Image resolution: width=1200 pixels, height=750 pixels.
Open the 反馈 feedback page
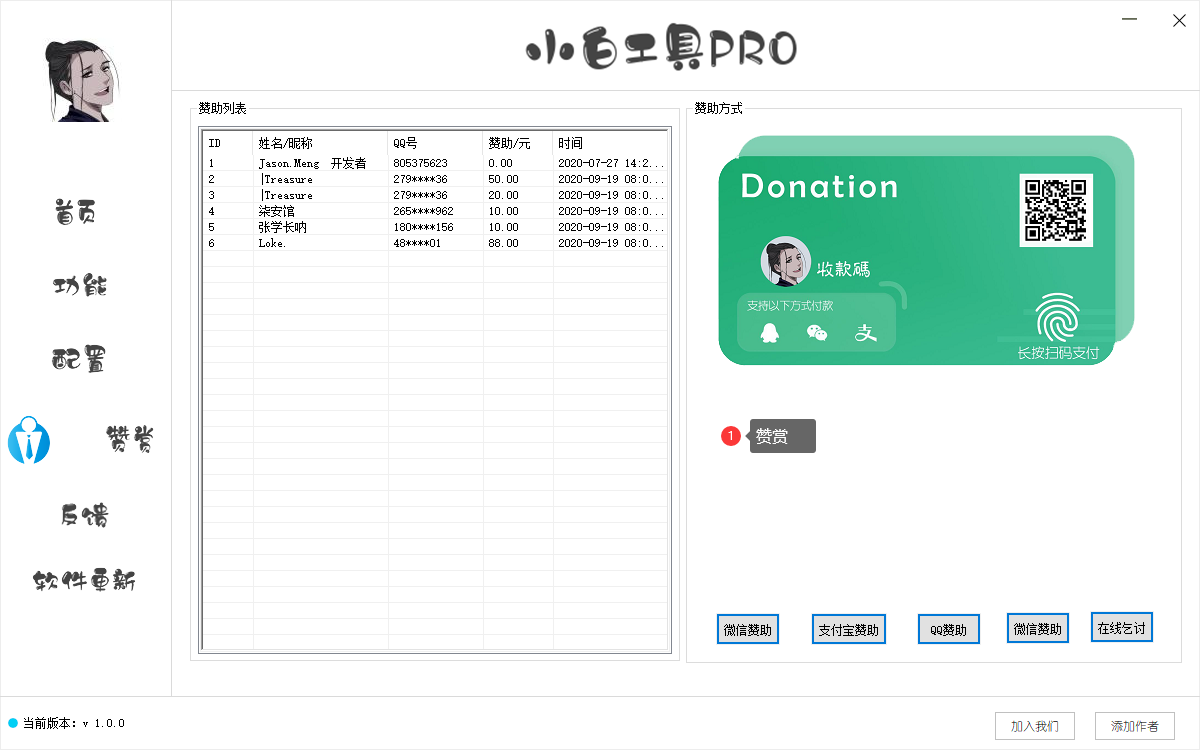tap(84, 515)
